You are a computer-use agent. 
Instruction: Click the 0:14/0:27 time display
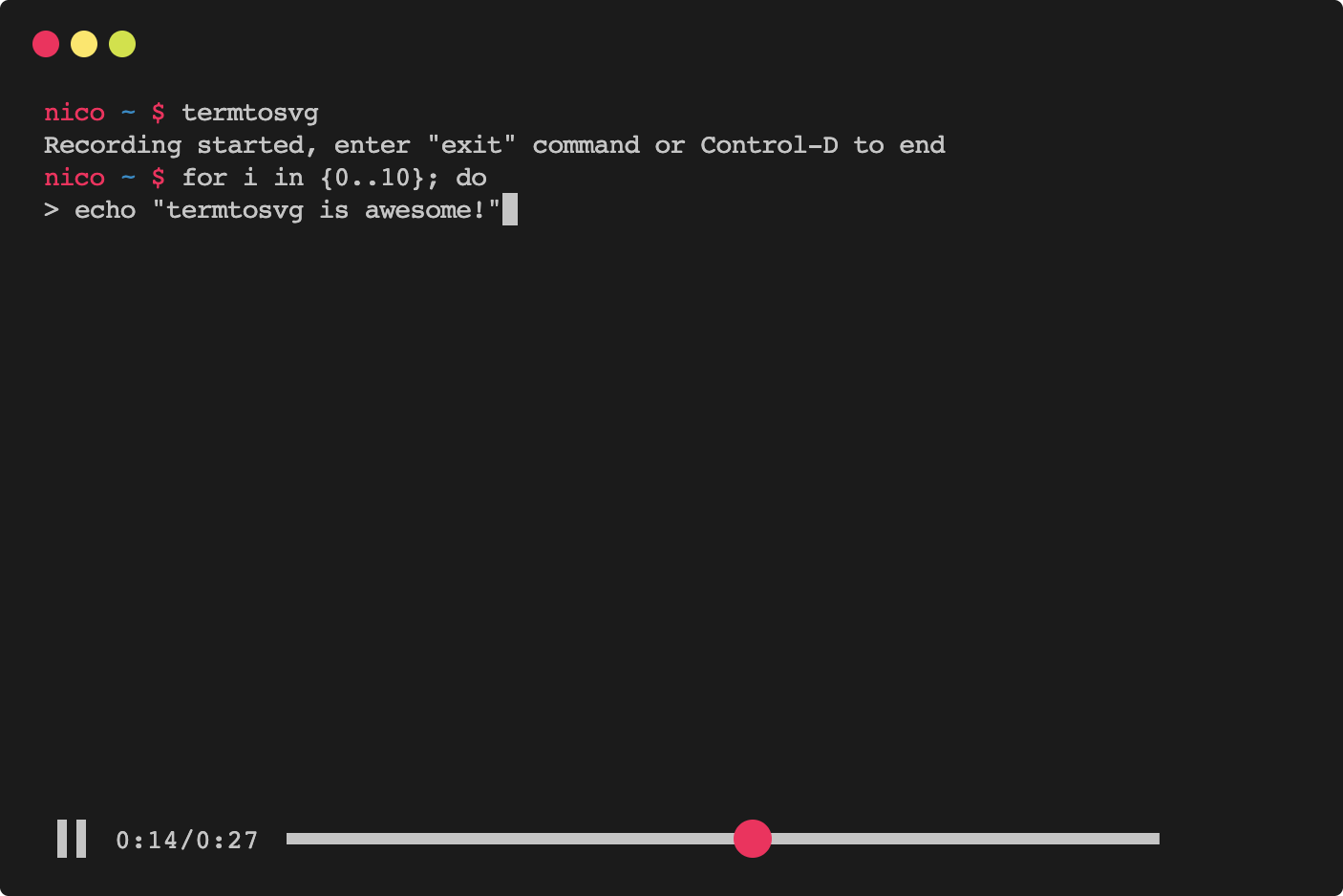(187, 841)
